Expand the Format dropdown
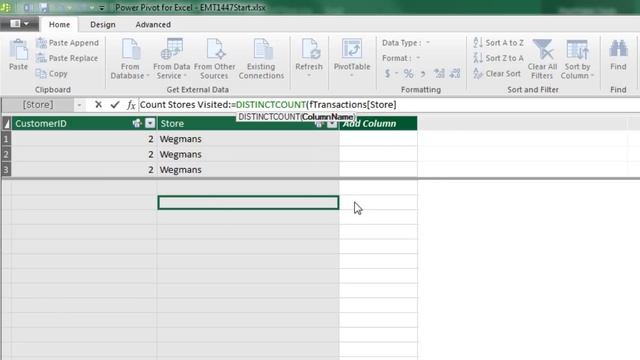This screenshot has width=640, height=360. tap(418, 58)
